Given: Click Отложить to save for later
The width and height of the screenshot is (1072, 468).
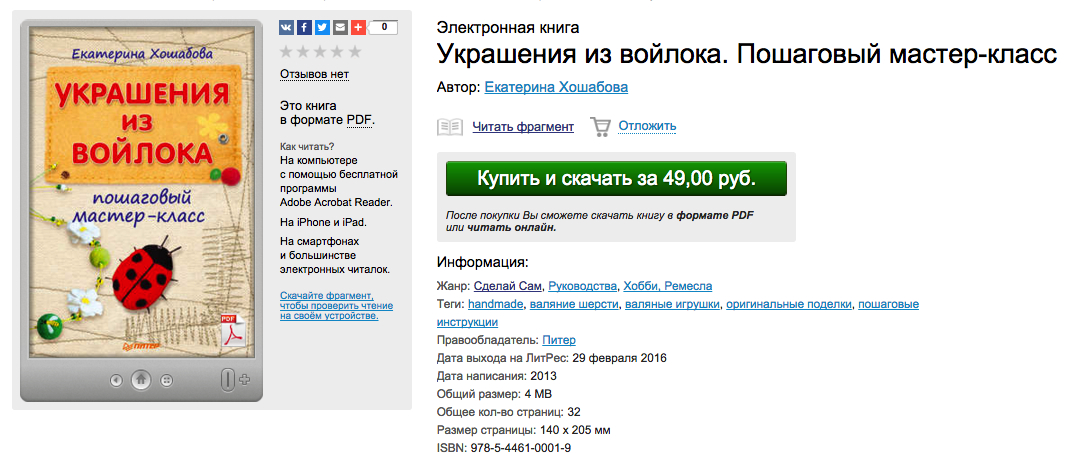Looking at the screenshot, I should tap(647, 126).
